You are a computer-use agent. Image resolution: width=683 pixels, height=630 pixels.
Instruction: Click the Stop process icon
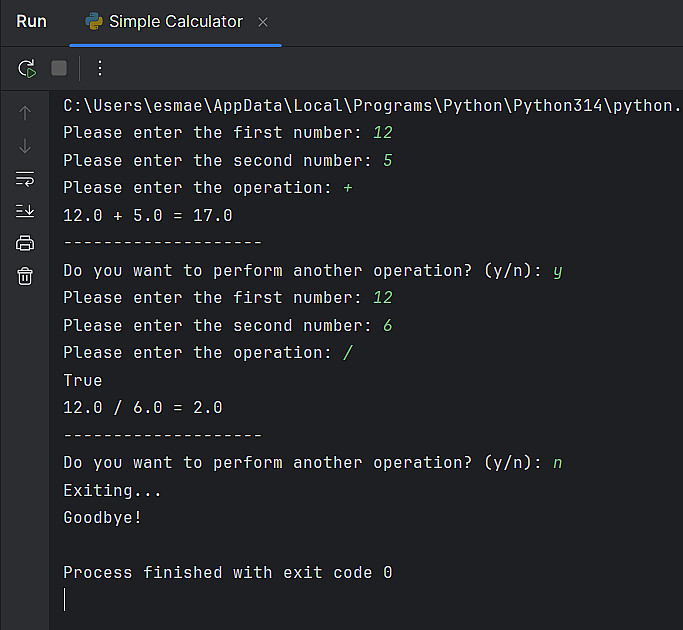59,68
